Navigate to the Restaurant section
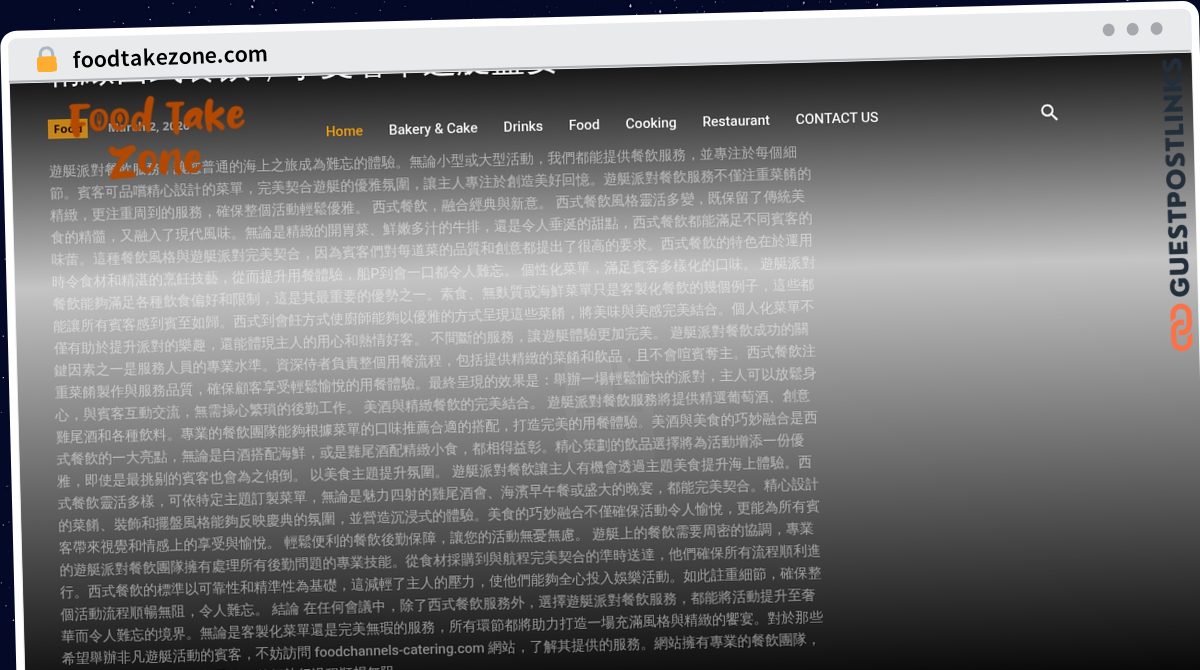The image size is (1200, 670). pos(736,121)
